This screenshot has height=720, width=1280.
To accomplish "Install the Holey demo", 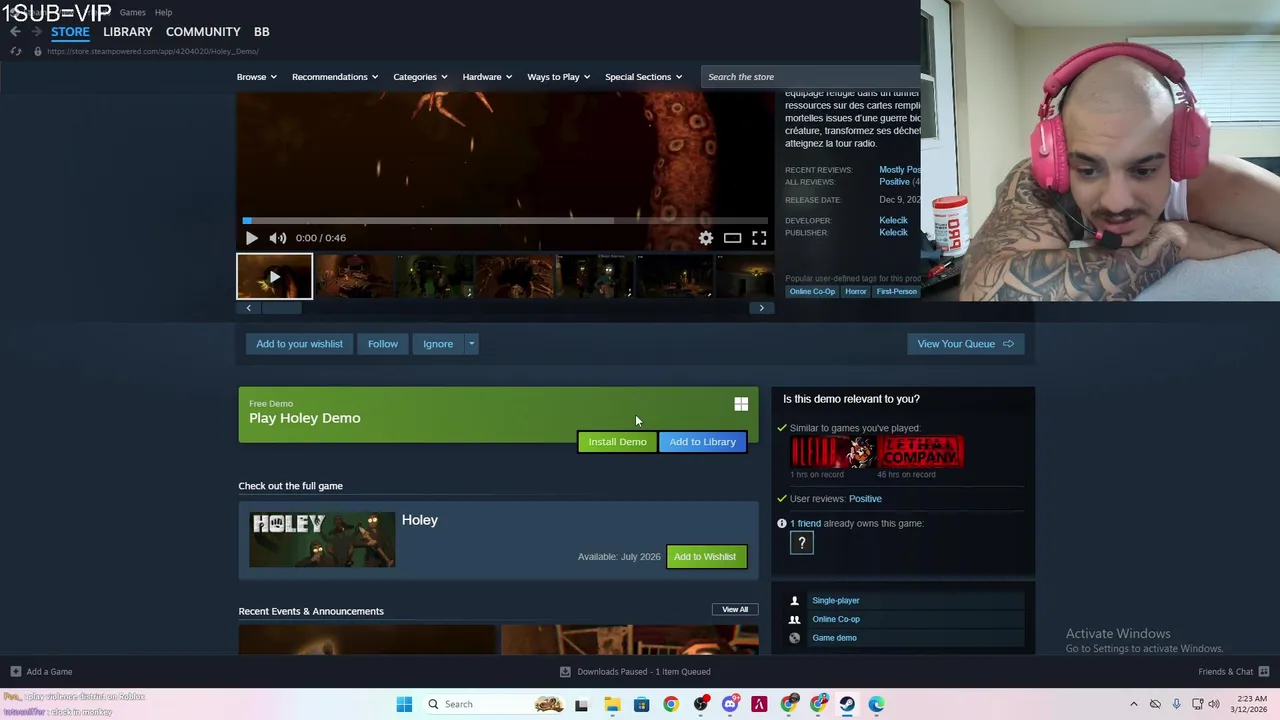I will [617, 442].
